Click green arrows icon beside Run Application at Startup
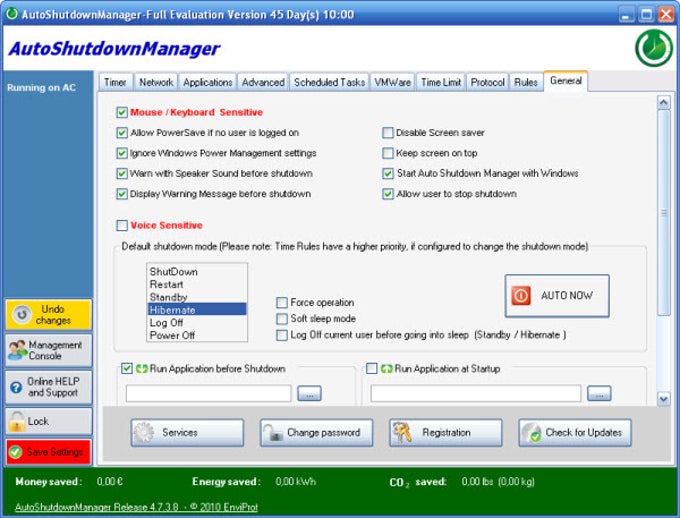 coord(386,369)
